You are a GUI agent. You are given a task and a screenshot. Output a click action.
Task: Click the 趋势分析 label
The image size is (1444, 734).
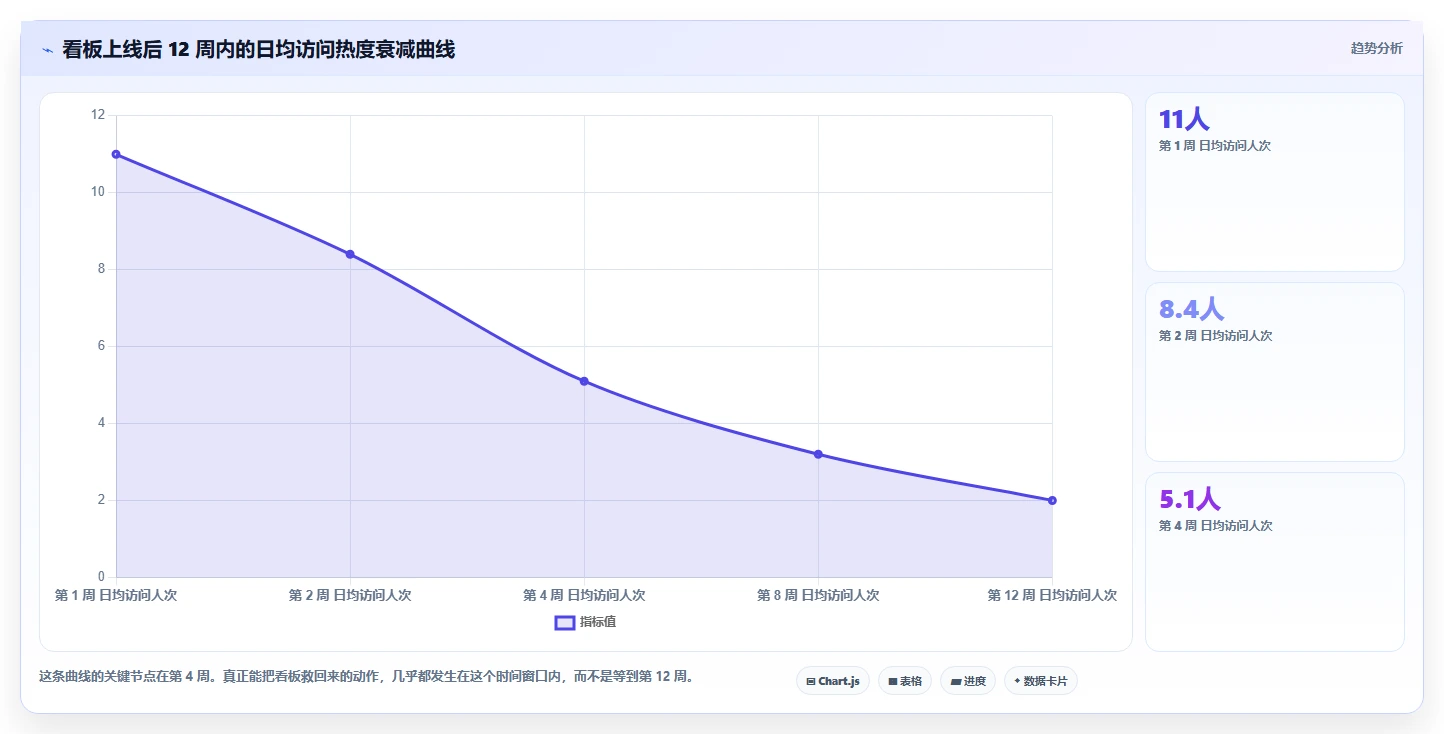coord(1376,48)
